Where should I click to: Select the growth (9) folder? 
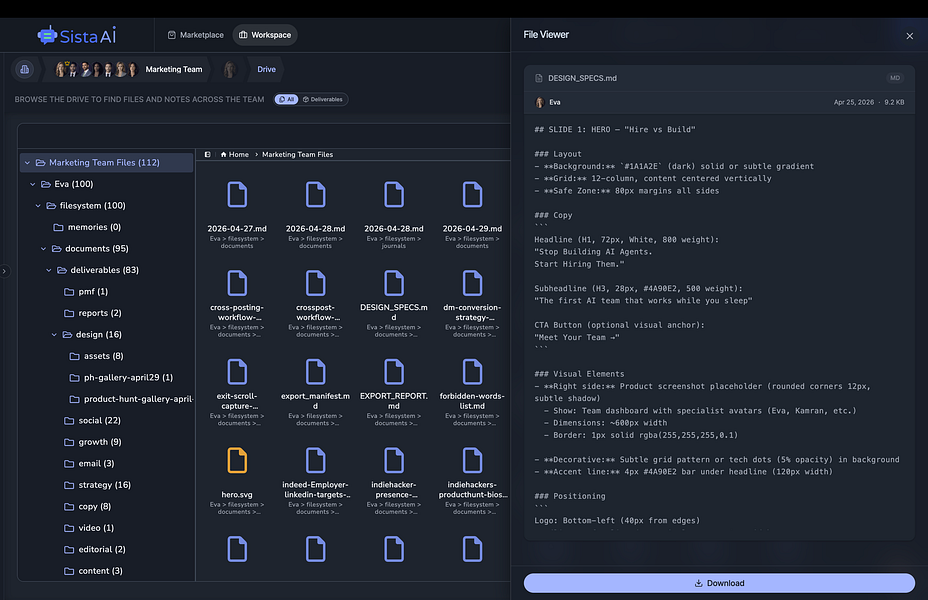[x=93, y=441]
